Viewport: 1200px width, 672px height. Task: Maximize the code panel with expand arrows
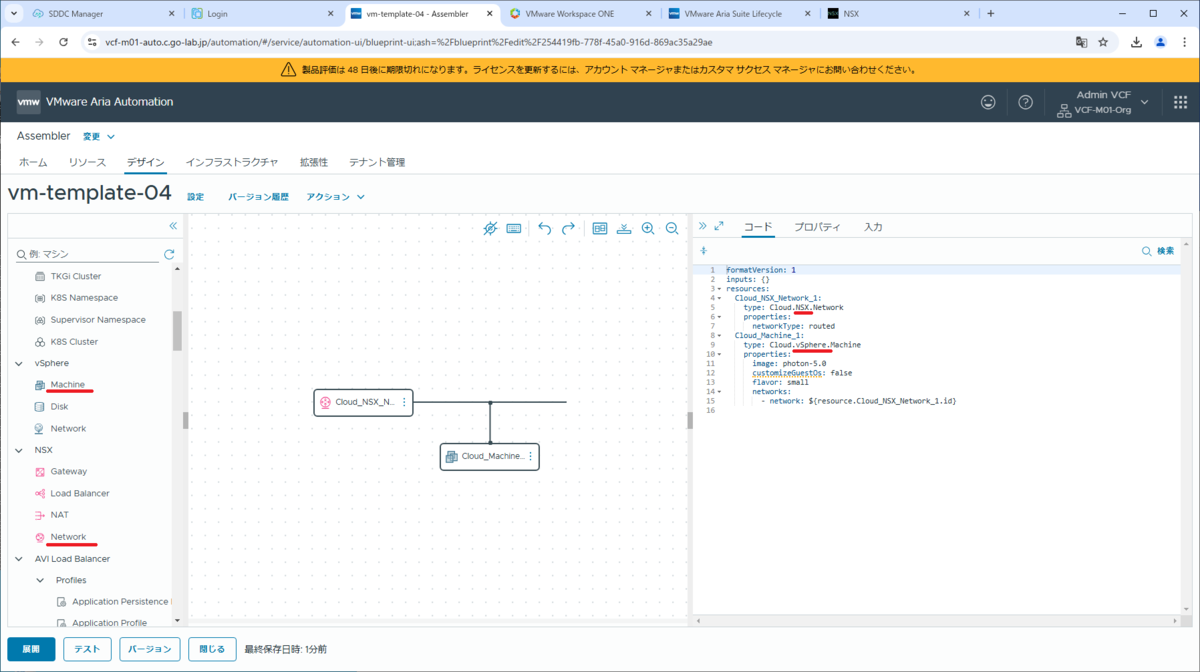pyautogui.click(x=719, y=227)
